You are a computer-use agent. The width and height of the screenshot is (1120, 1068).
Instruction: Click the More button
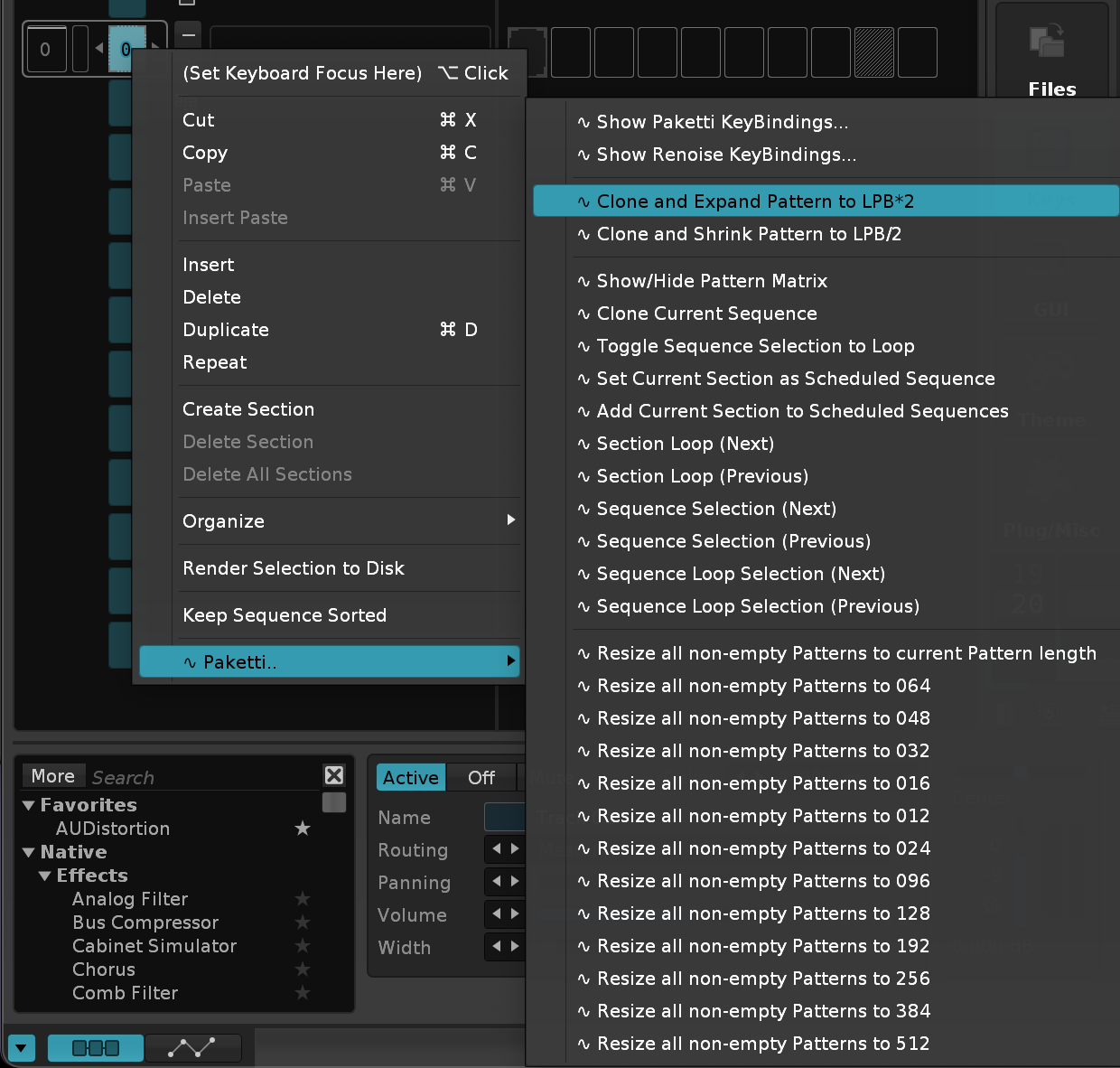coord(52,776)
